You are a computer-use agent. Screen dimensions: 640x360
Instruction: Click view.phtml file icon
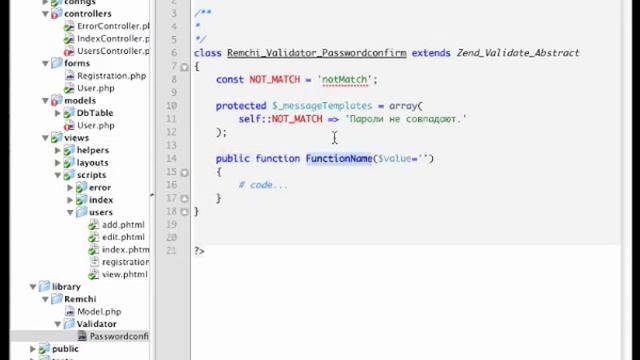[94, 274]
